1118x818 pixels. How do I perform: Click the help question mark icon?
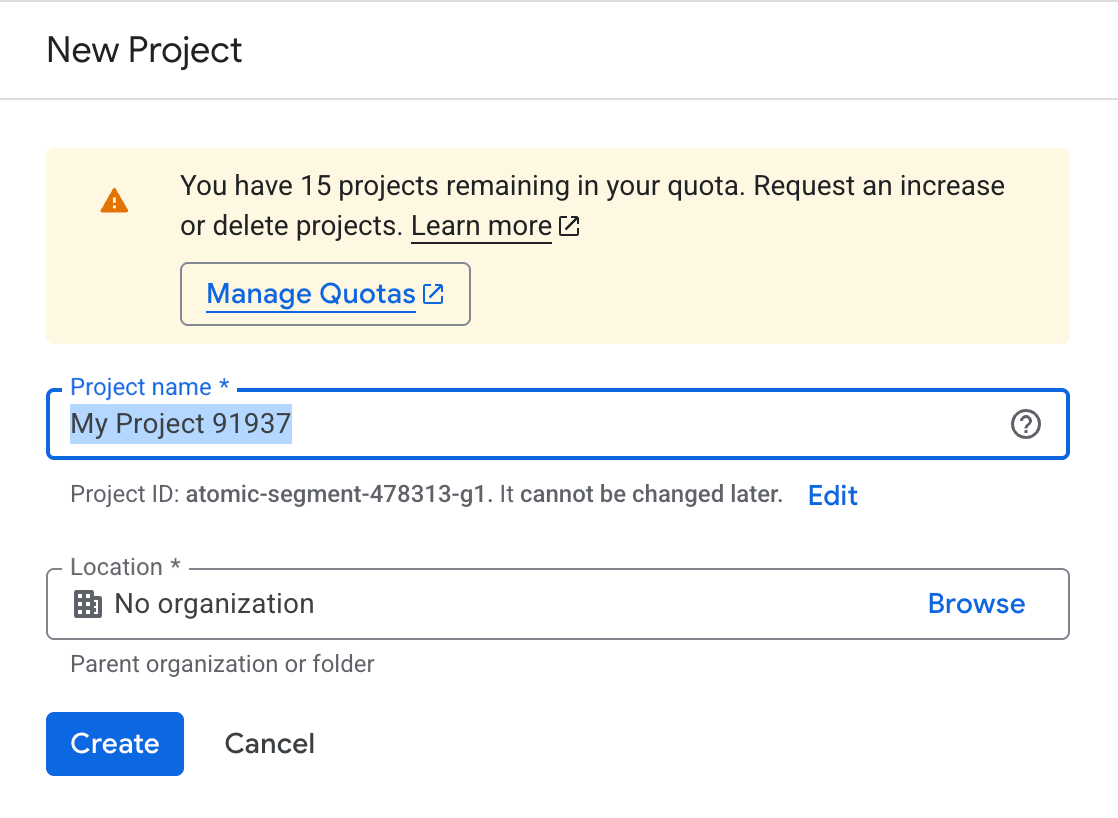(1025, 425)
